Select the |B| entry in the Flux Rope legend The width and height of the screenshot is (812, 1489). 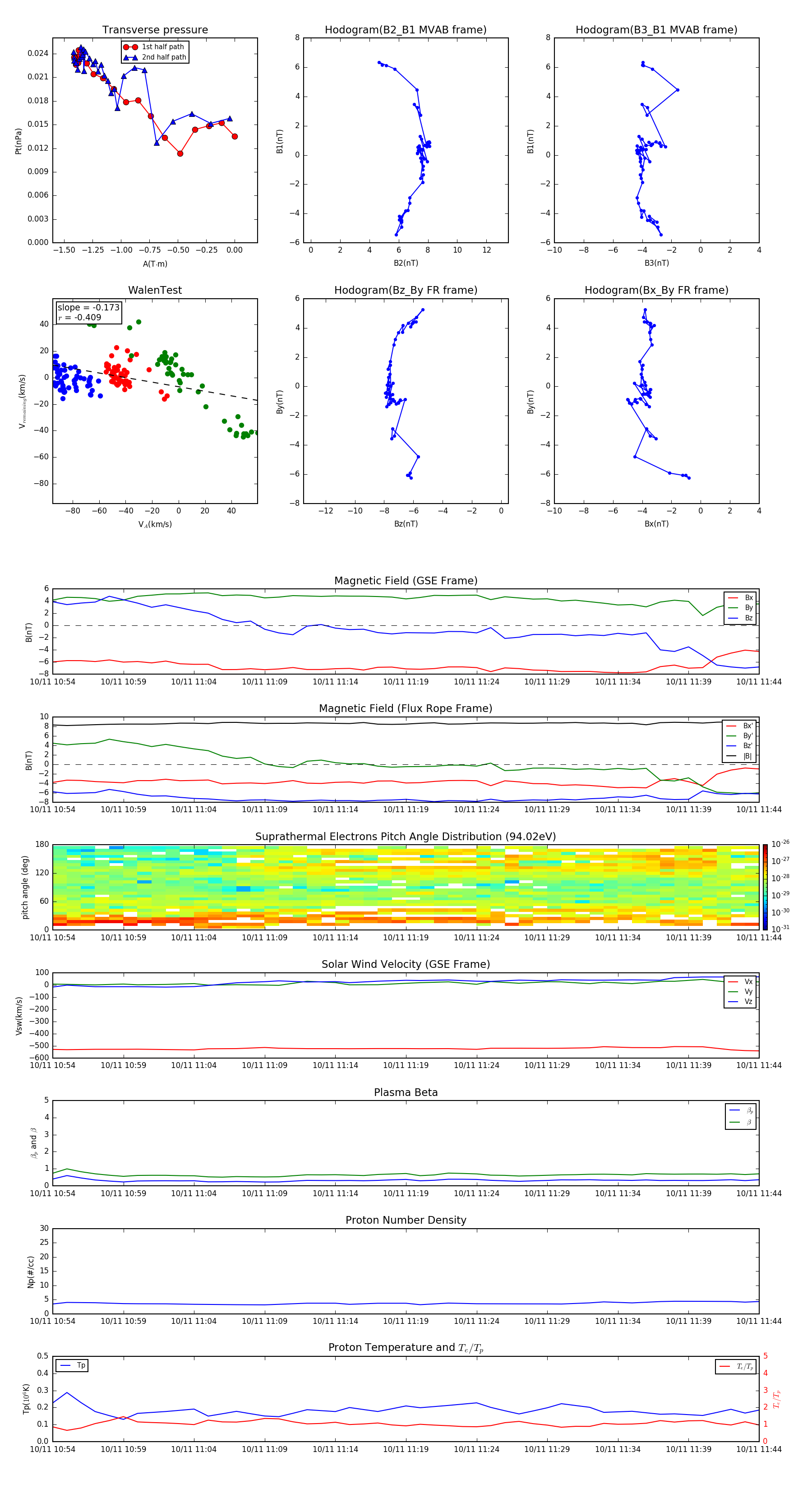739,756
